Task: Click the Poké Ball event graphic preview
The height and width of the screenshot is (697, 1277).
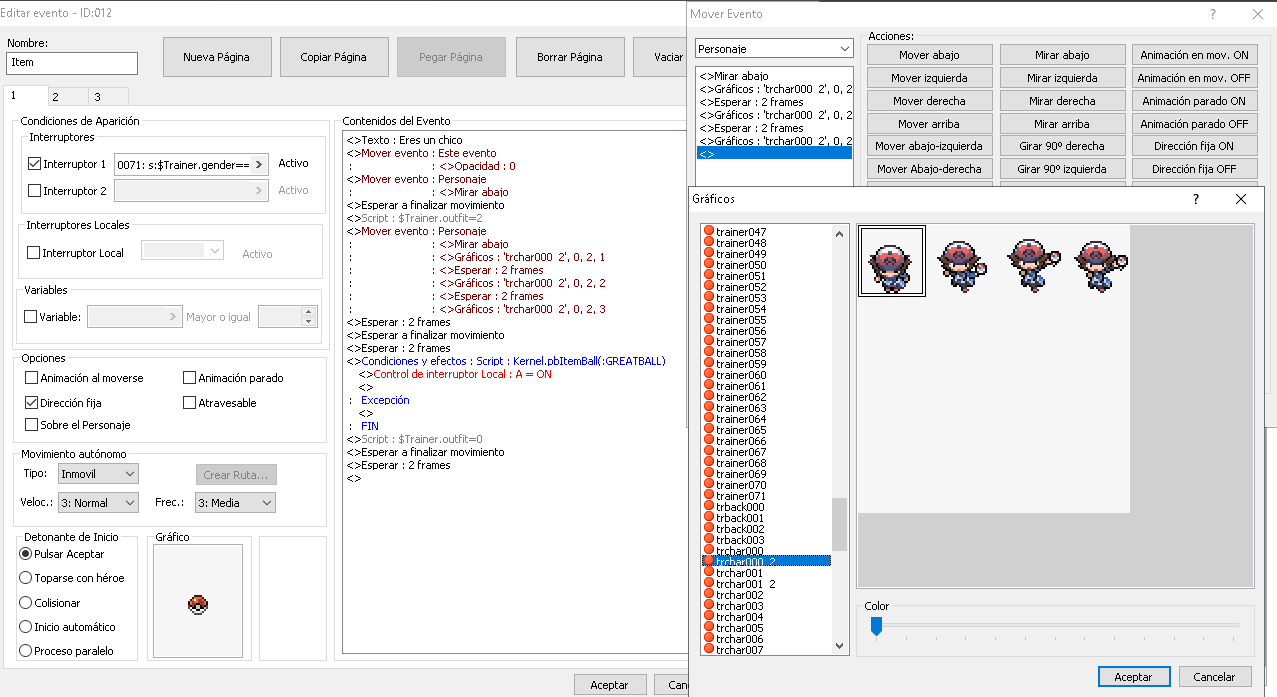Action: 198,604
